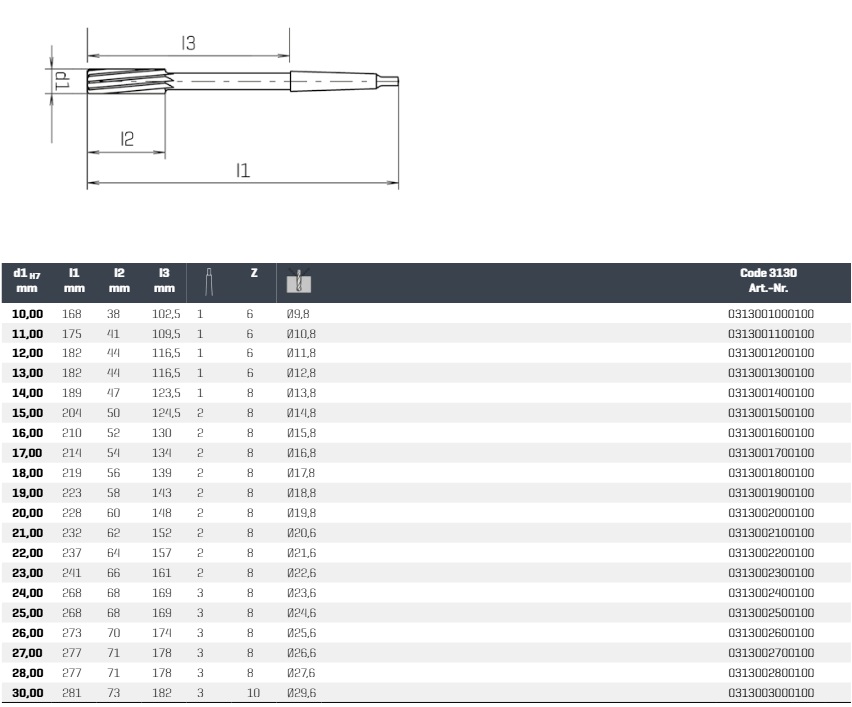The height and width of the screenshot is (707, 852).
Task: Click the l1 dimension label in the drawing
Action: tap(242, 170)
